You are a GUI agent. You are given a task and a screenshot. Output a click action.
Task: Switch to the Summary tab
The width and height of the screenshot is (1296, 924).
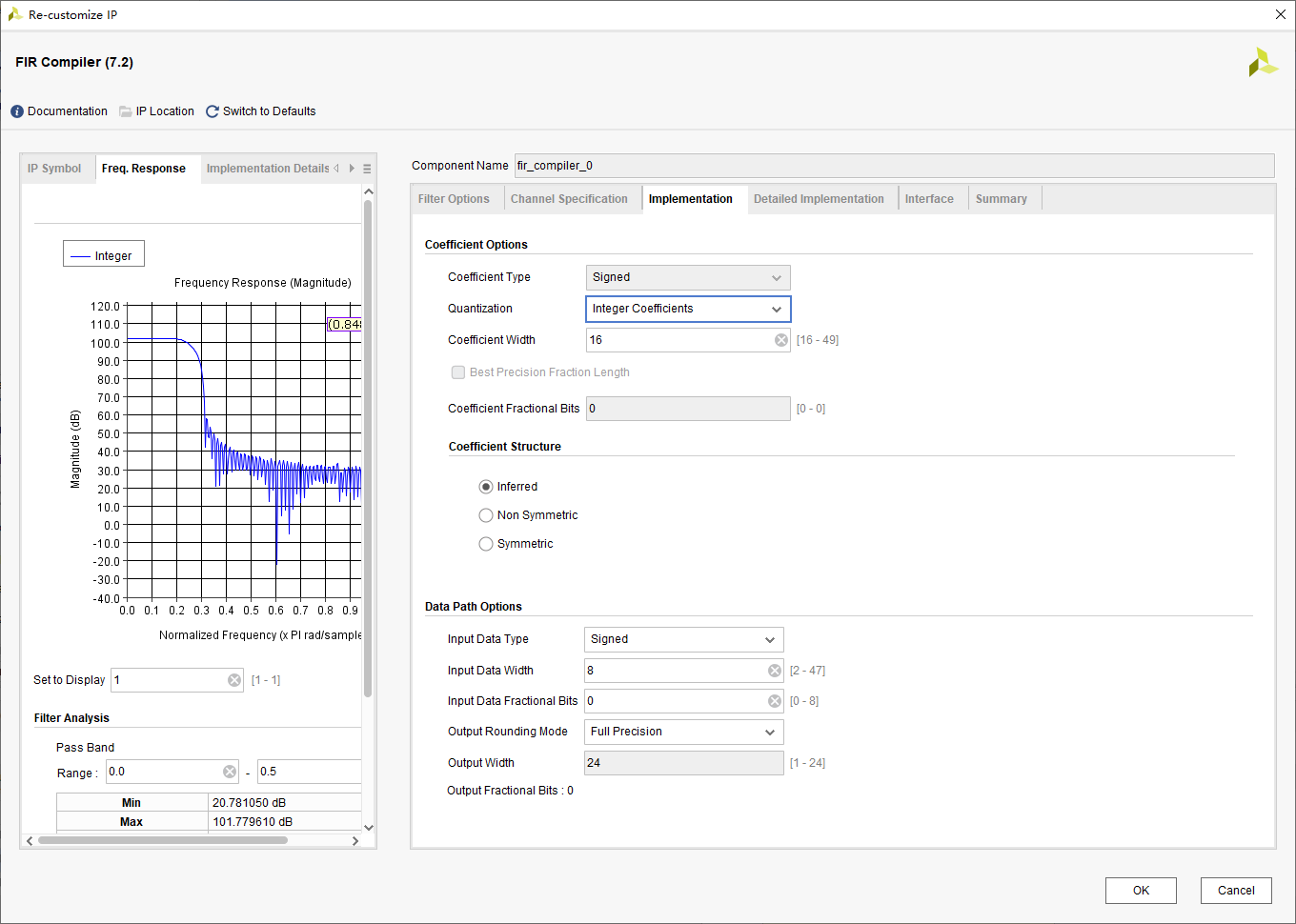pyautogui.click(x=1002, y=199)
